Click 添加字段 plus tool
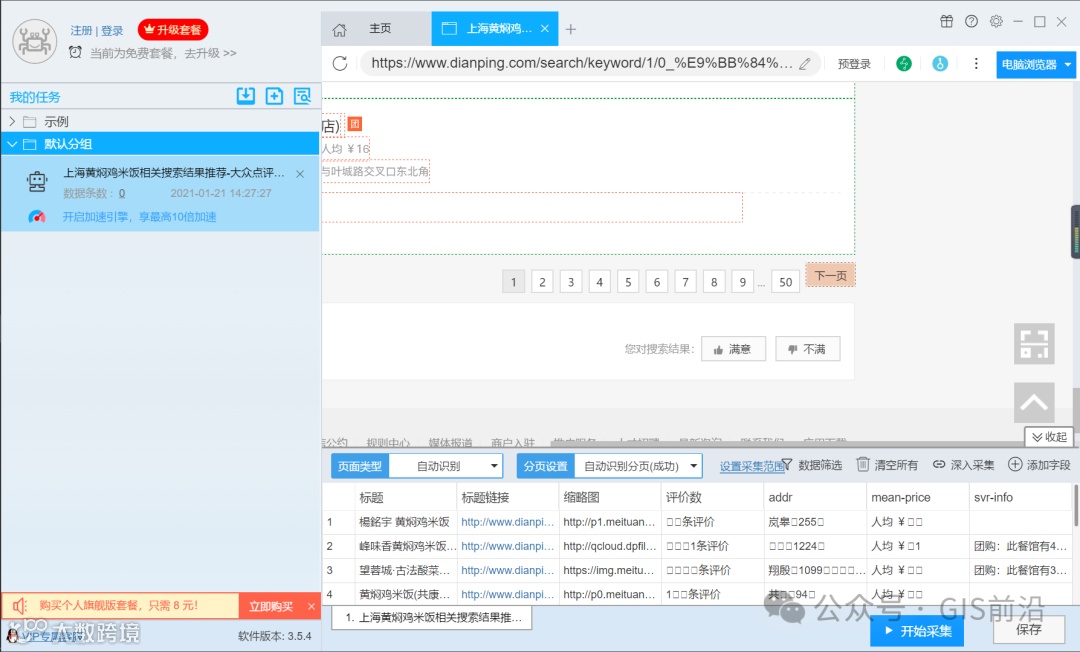The height and width of the screenshot is (652, 1080). click(1039, 465)
